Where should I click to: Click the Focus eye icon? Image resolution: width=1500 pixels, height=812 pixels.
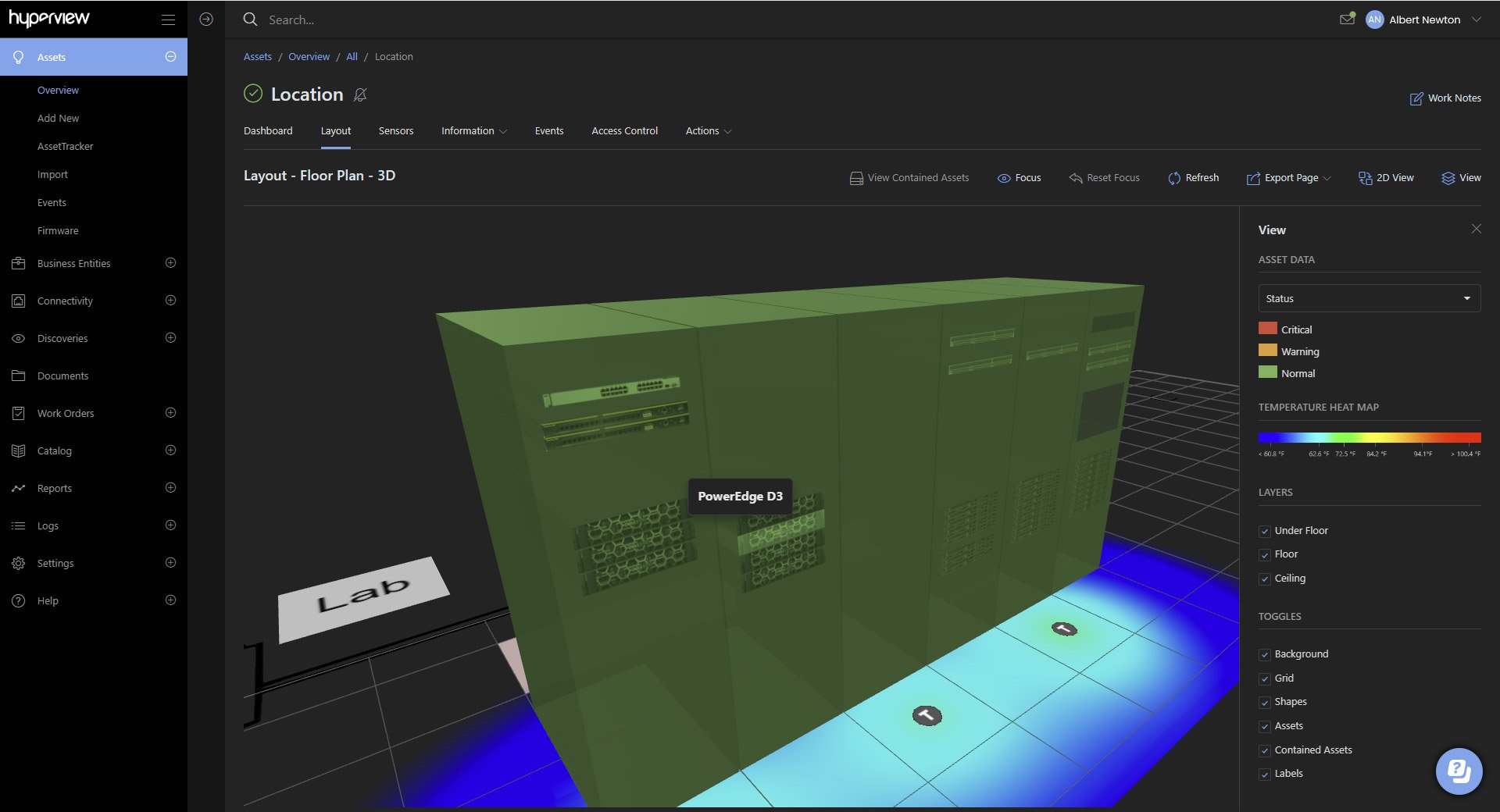coord(1004,178)
